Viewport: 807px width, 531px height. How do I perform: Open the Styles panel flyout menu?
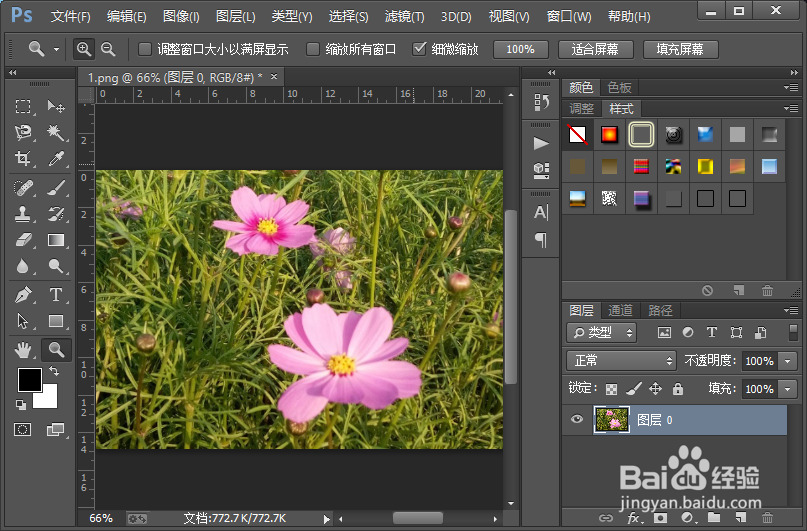791,108
